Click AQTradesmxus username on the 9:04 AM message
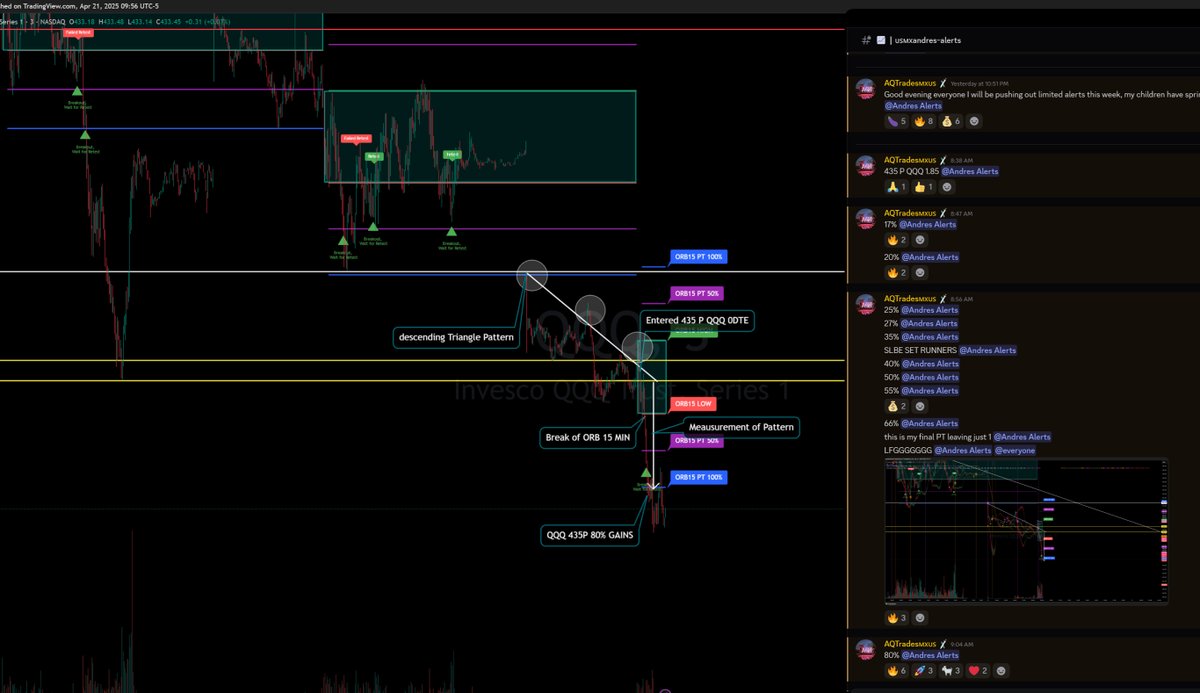The height and width of the screenshot is (693, 1200). click(x=909, y=643)
